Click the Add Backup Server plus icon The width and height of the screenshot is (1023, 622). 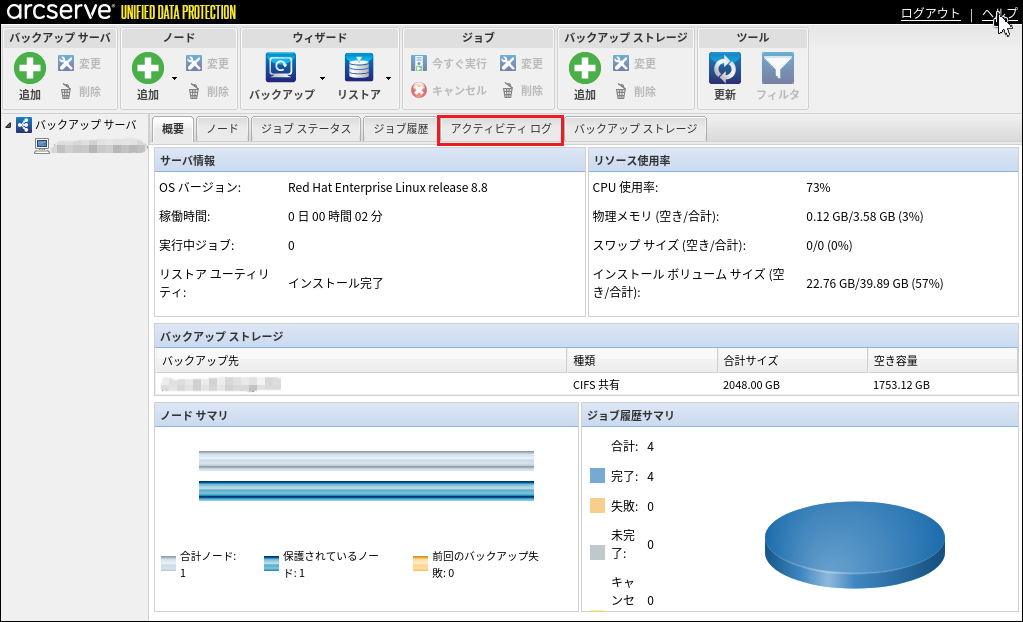(30, 69)
